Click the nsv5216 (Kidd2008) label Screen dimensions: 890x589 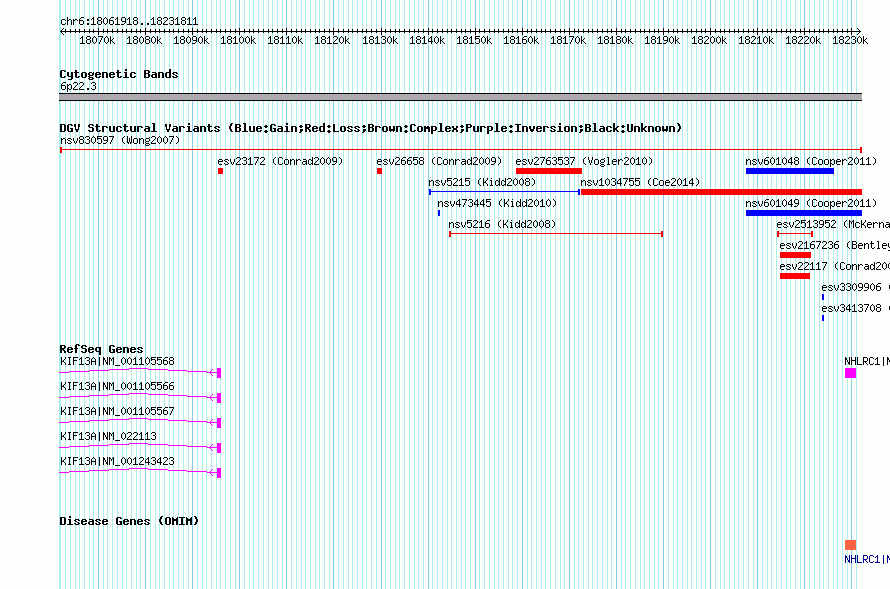[502, 224]
